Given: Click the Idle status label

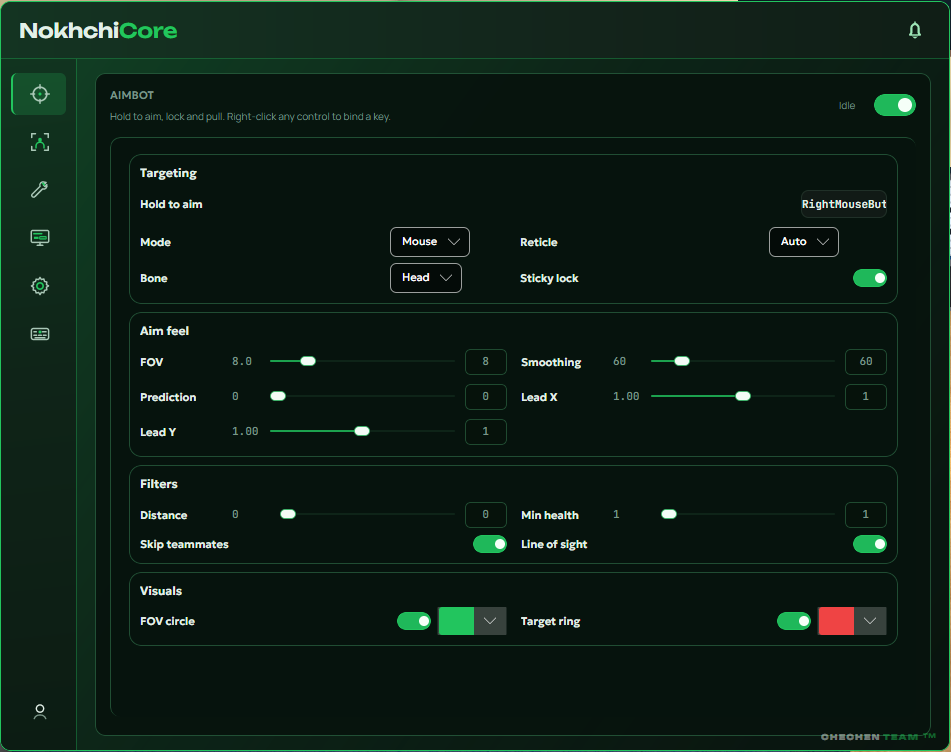Looking at the screenshot, I should pos(847,106).
